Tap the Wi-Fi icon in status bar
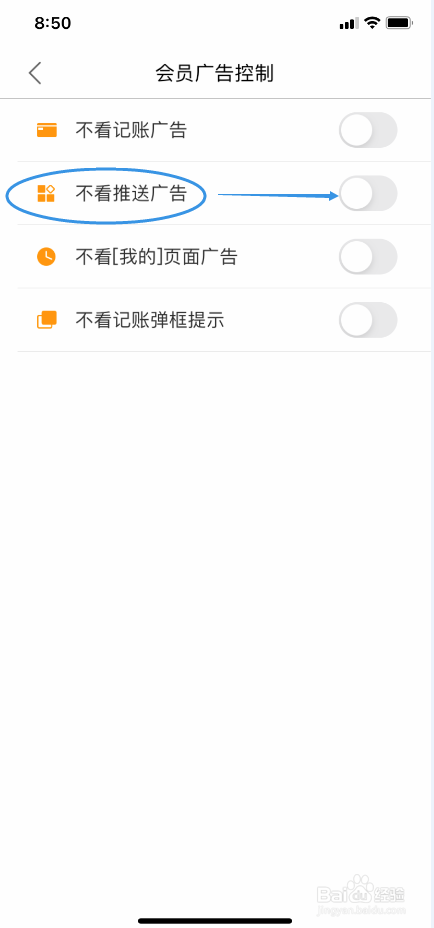The height and width of the screenshot is (928, 434). tap(372, 23)
